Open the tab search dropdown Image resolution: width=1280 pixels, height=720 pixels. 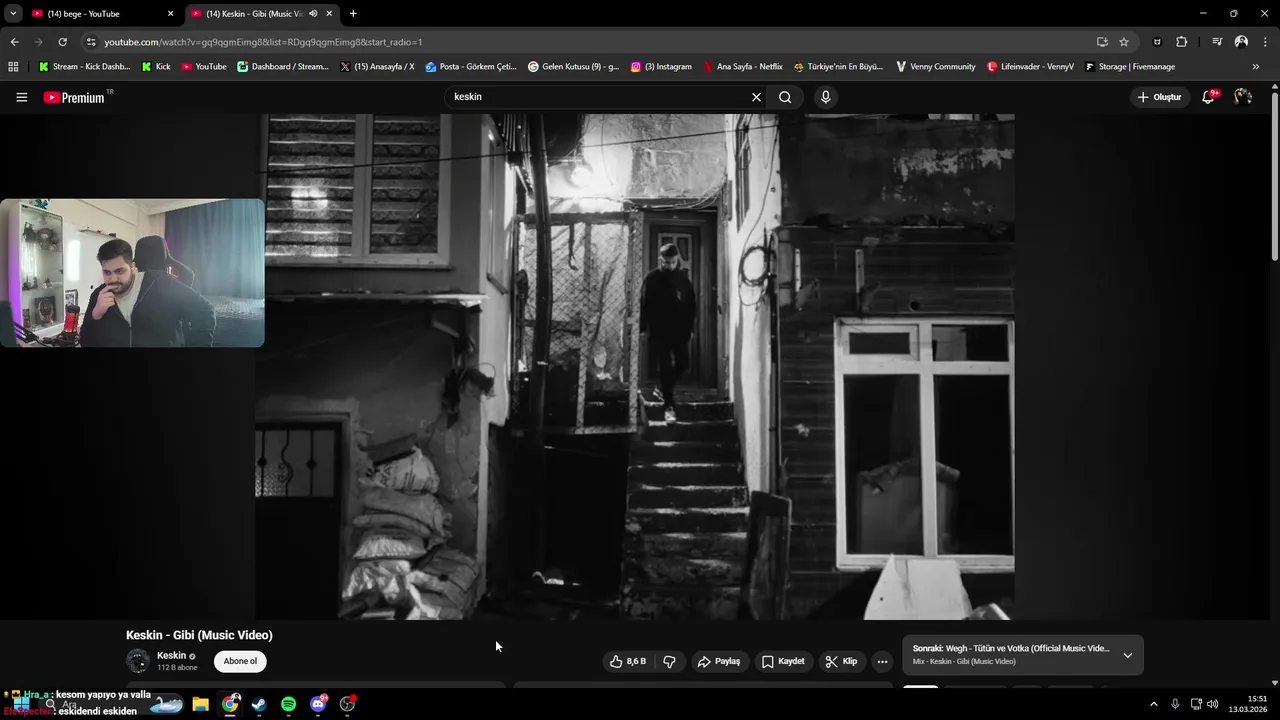(x=12, y=13)
